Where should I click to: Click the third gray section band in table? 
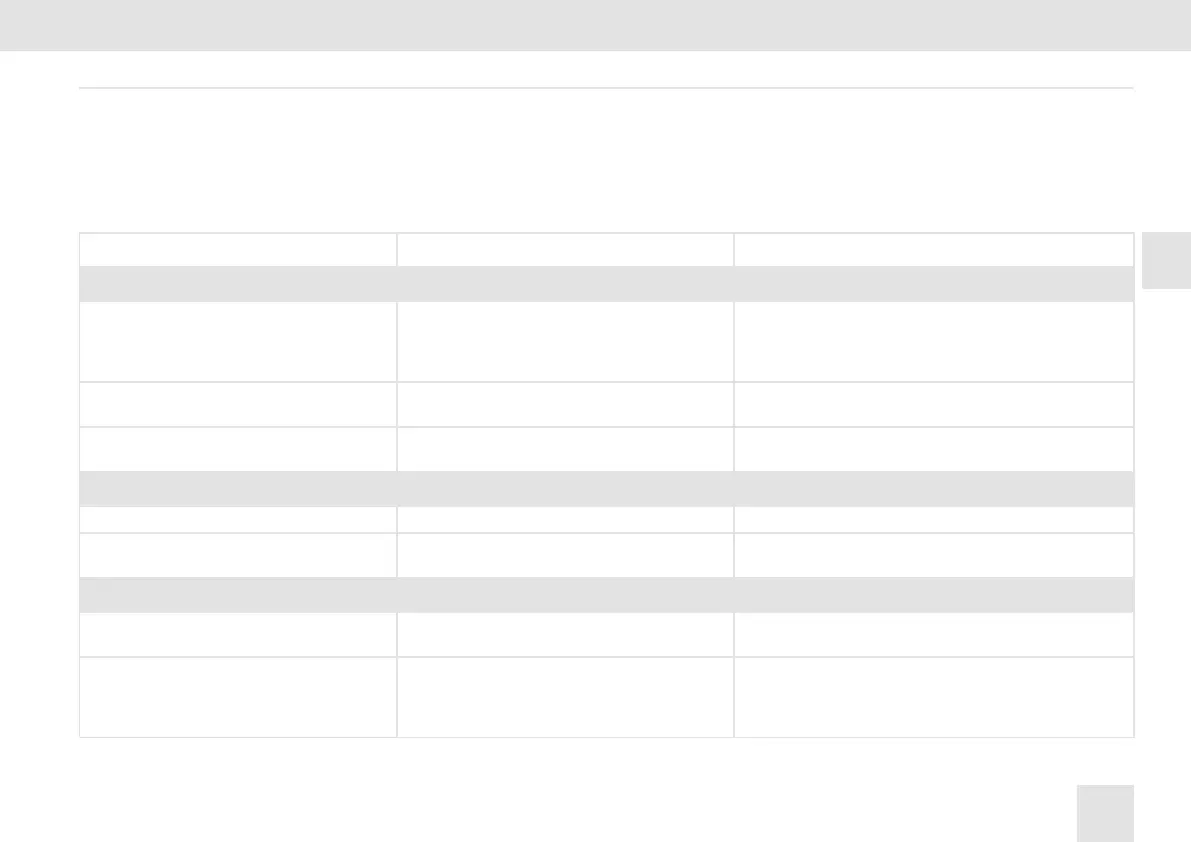pos(606,595)
